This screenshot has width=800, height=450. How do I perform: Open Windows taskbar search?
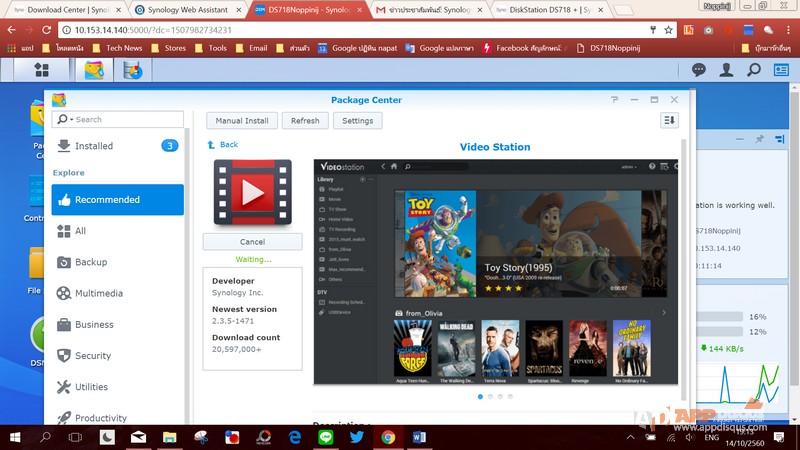point(45,437)
